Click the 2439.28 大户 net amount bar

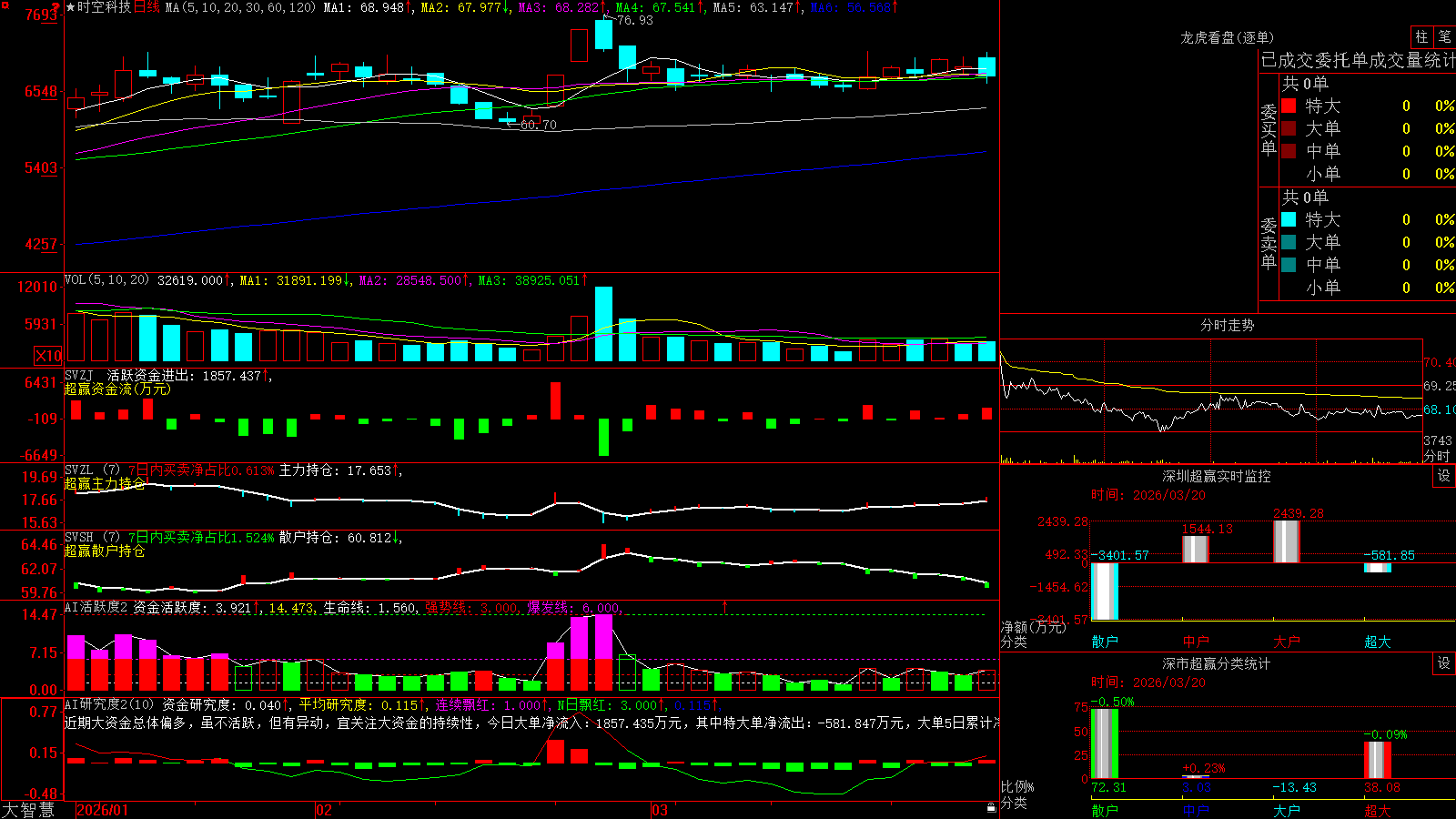pos(1287,541)
